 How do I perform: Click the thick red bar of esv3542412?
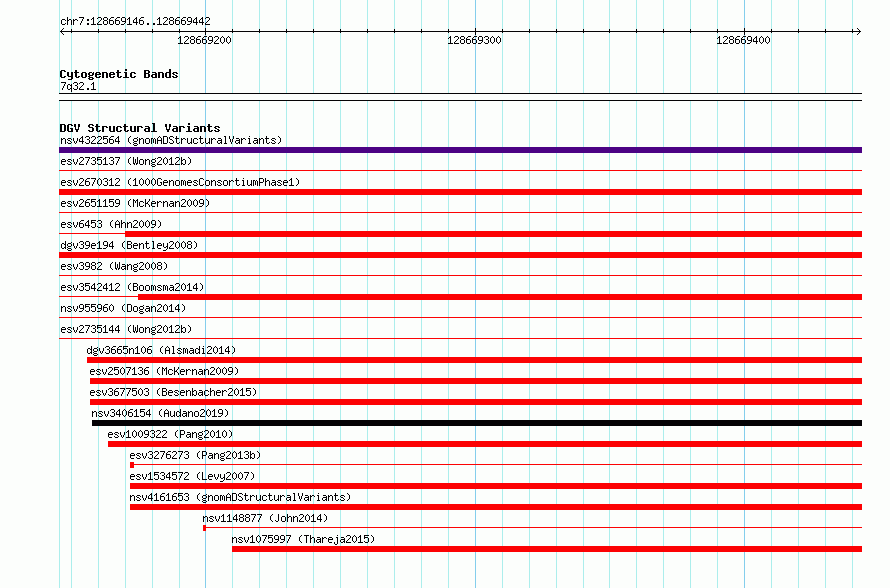tap(500, 297)
